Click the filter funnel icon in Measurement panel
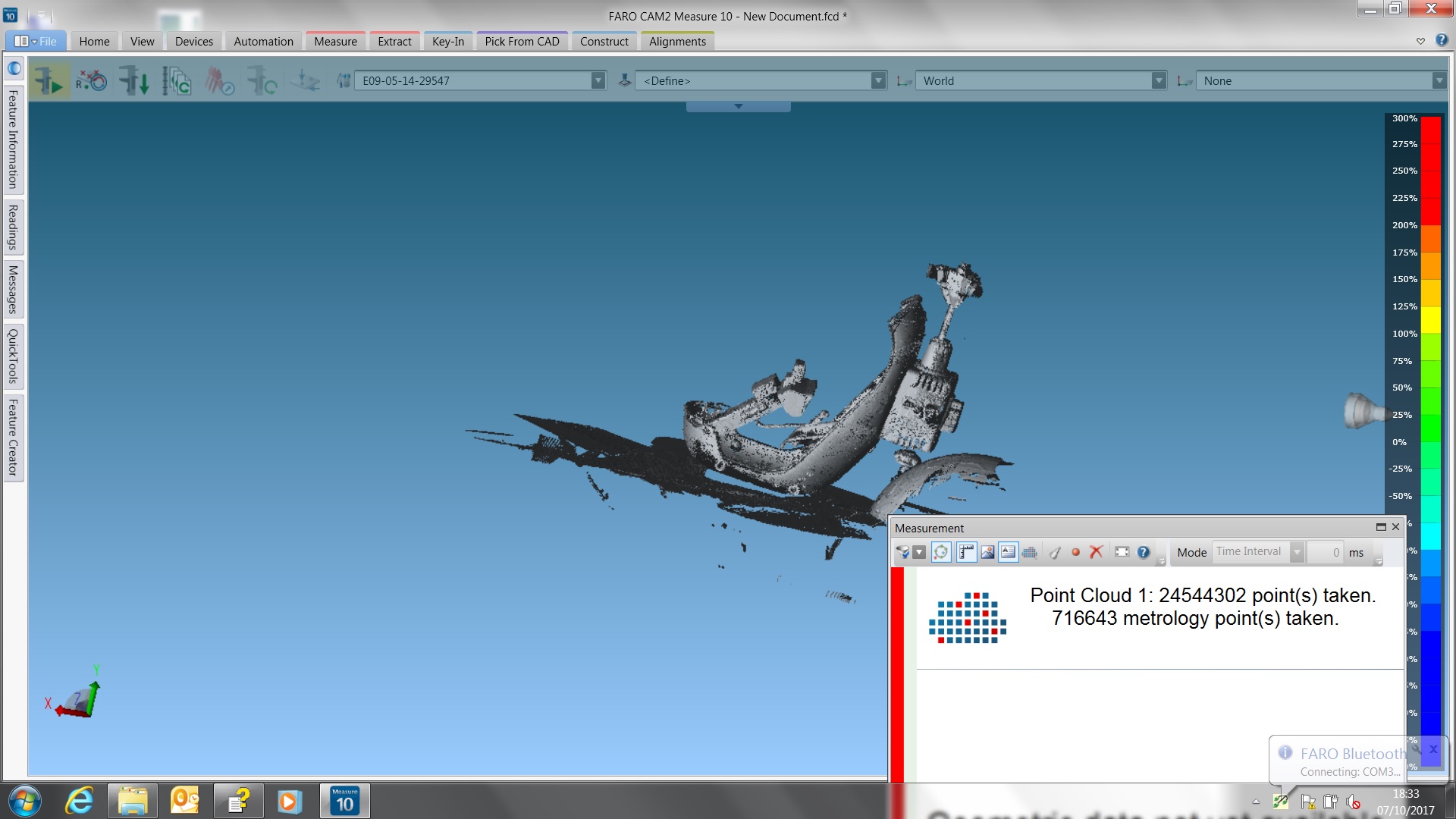The width and height of the screenshot is (1456, 819). click(902, 552)
